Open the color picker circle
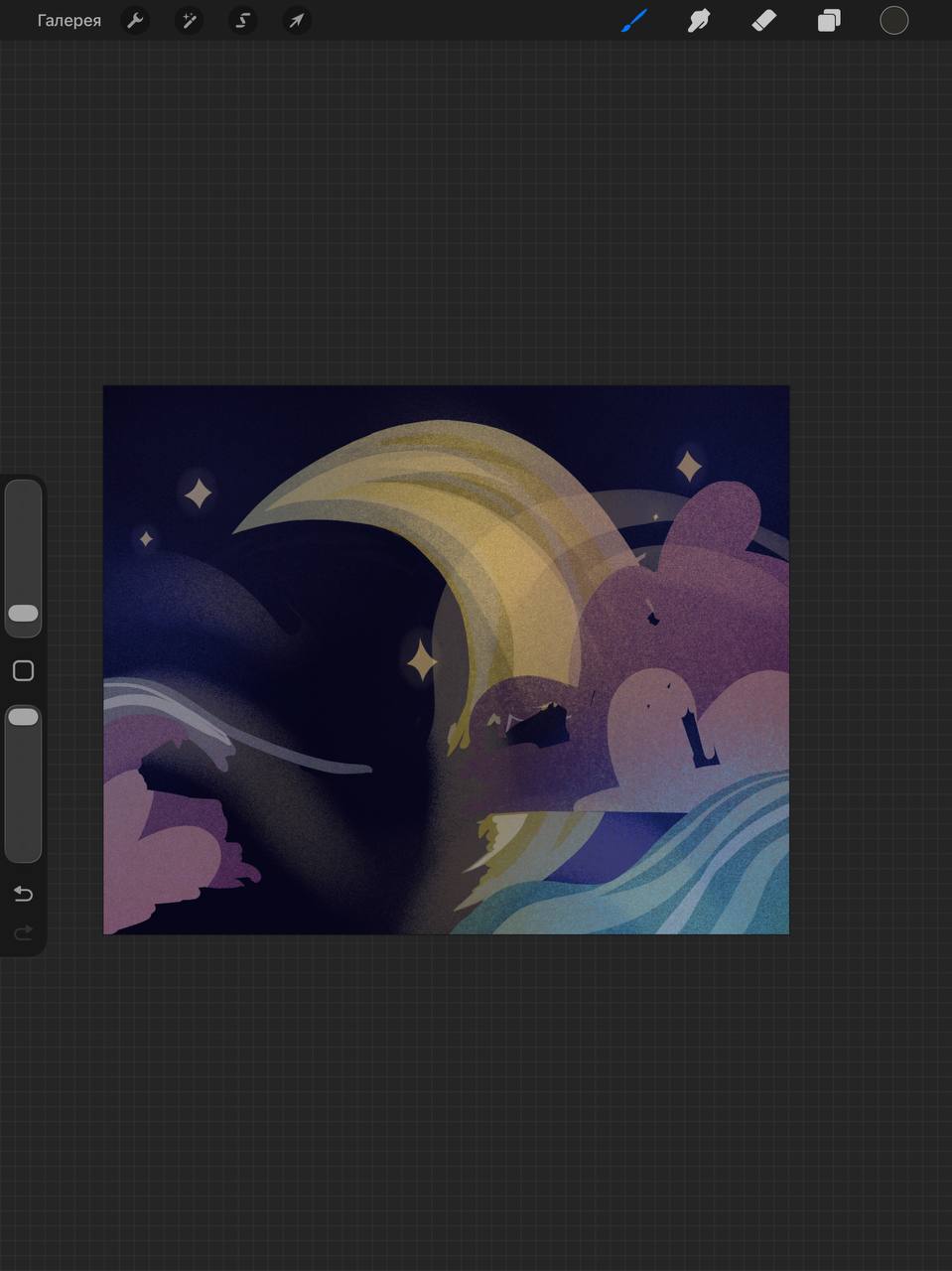Image resolution: width=952 pixels, height=1271 pixels. pyautogui.click(x=894, y=20)
